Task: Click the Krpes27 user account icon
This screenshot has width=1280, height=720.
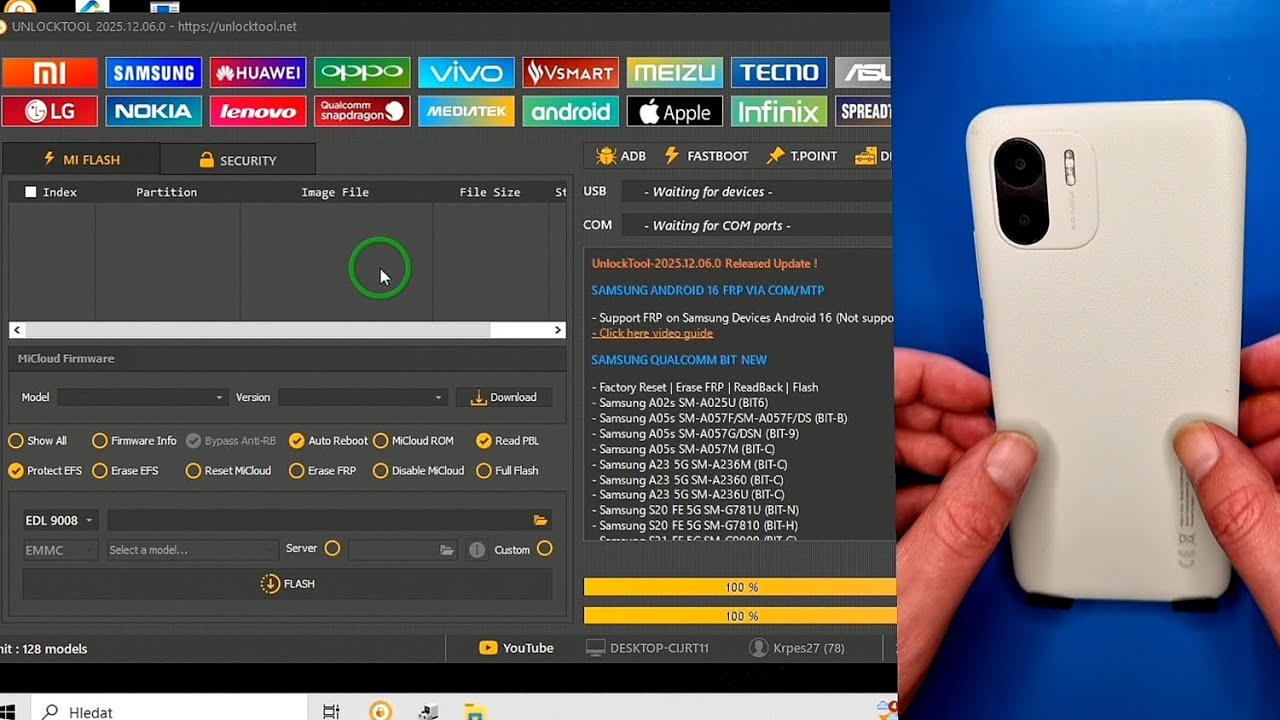Action: [759, 648]
